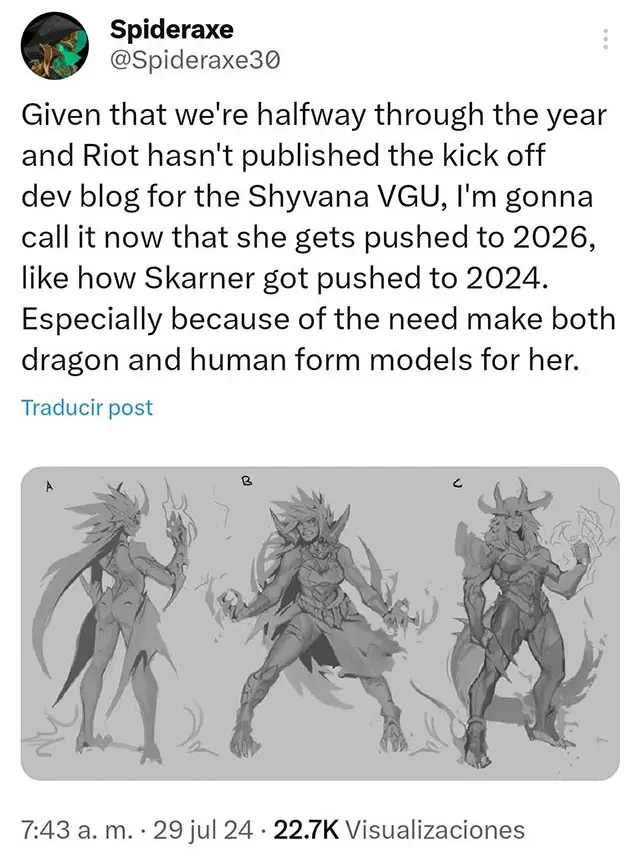Click the 22.7K view count
This screenshot has width=640, height=856.
point(307,830)
